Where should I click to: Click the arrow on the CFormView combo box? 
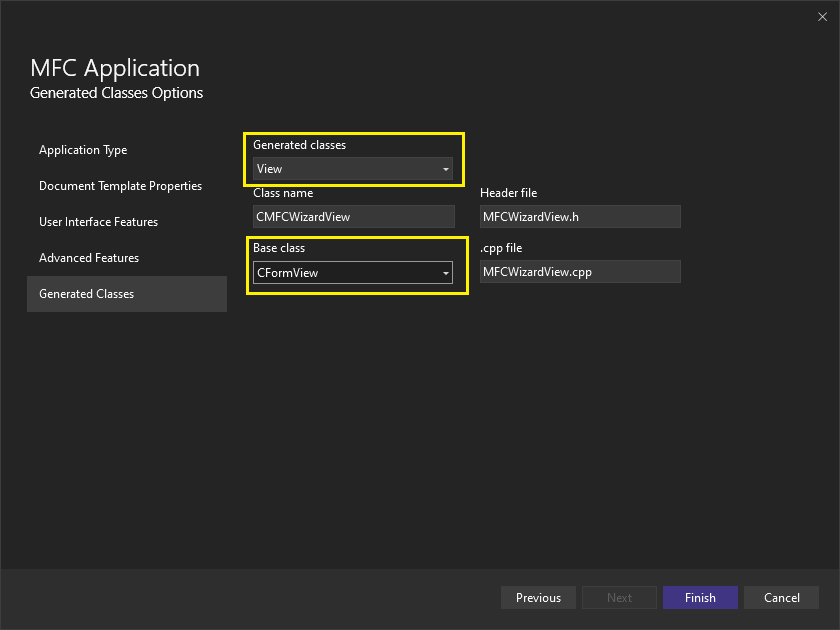tap(446, 272)
